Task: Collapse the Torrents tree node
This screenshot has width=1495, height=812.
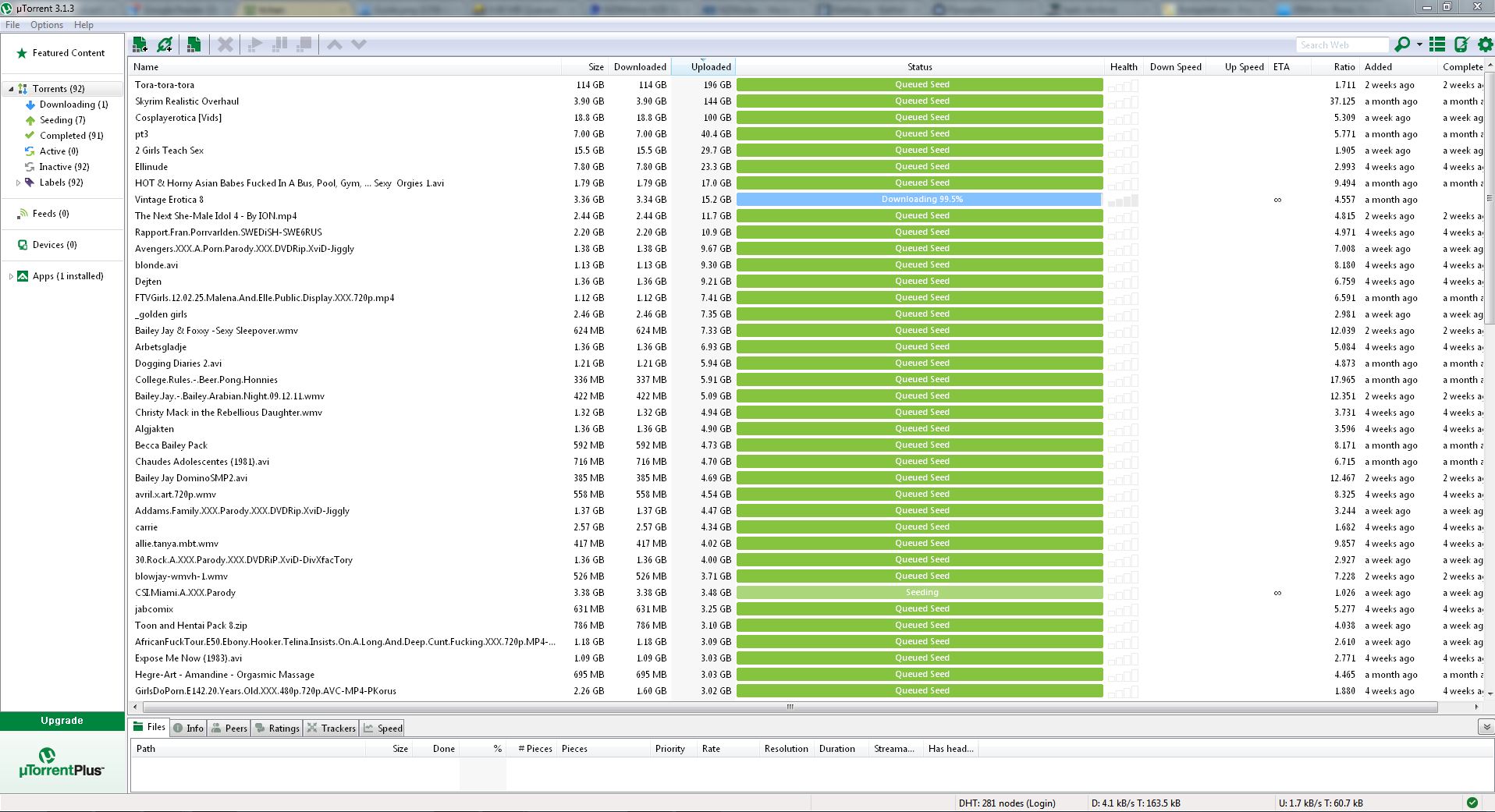Action: 11,89
